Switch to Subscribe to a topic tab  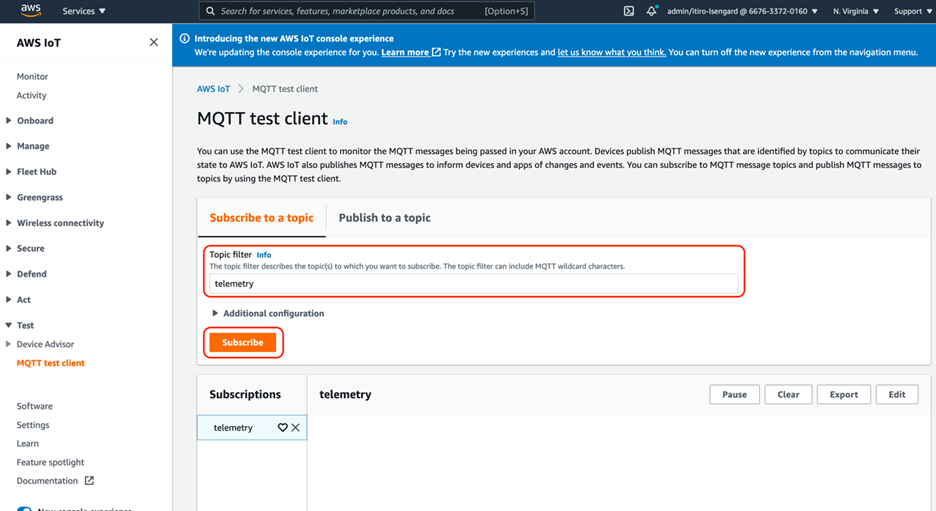[x=261, y=218]
